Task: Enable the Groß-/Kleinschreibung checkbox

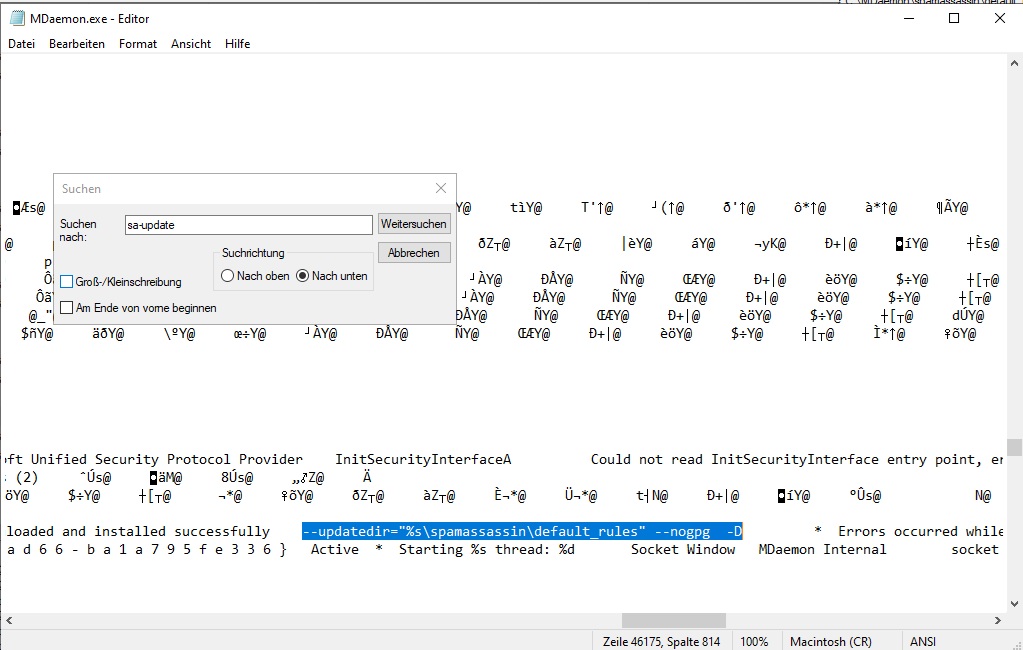Action: click(x=67, y=282)
